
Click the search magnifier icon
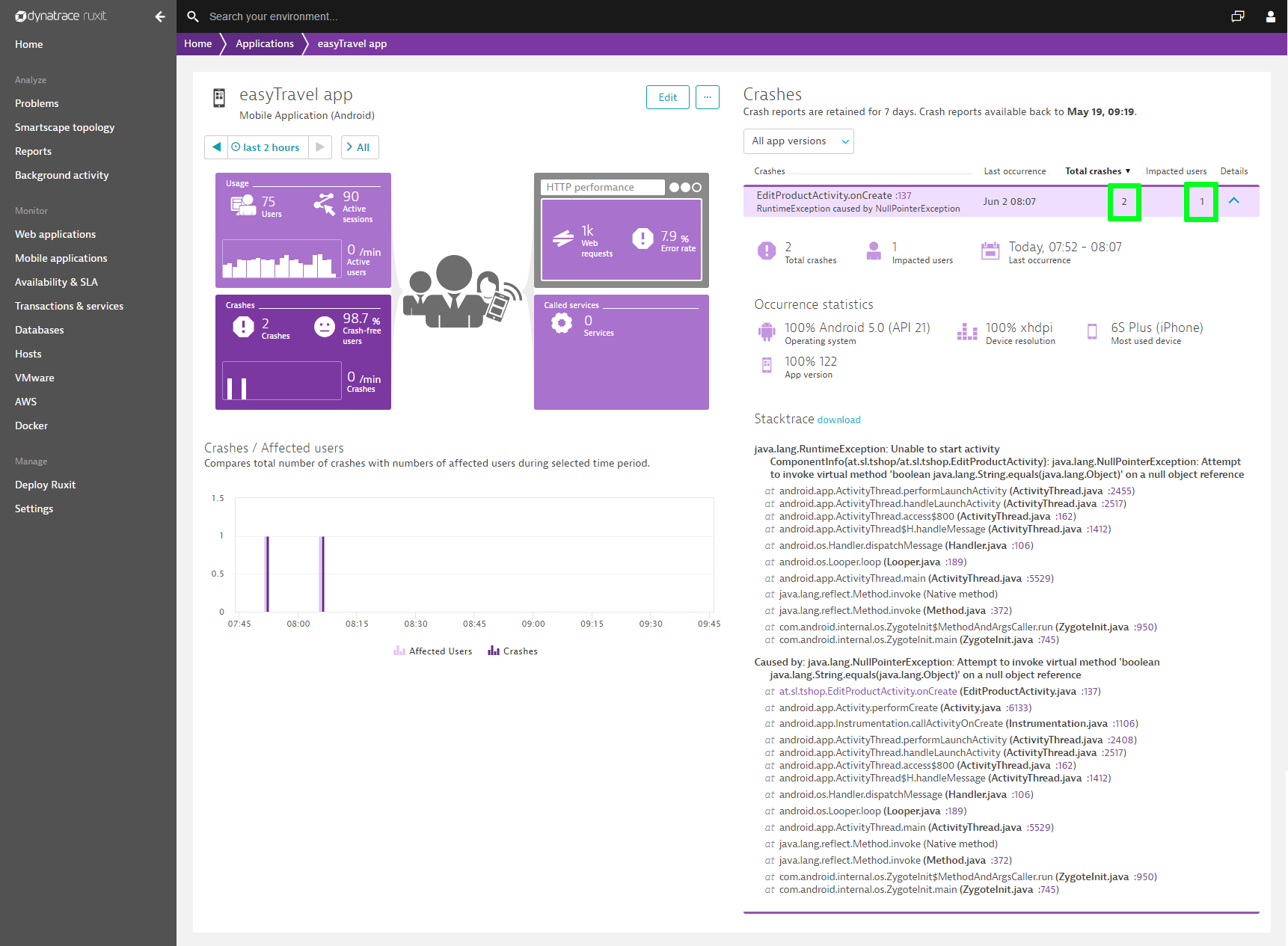click(192, 16)
